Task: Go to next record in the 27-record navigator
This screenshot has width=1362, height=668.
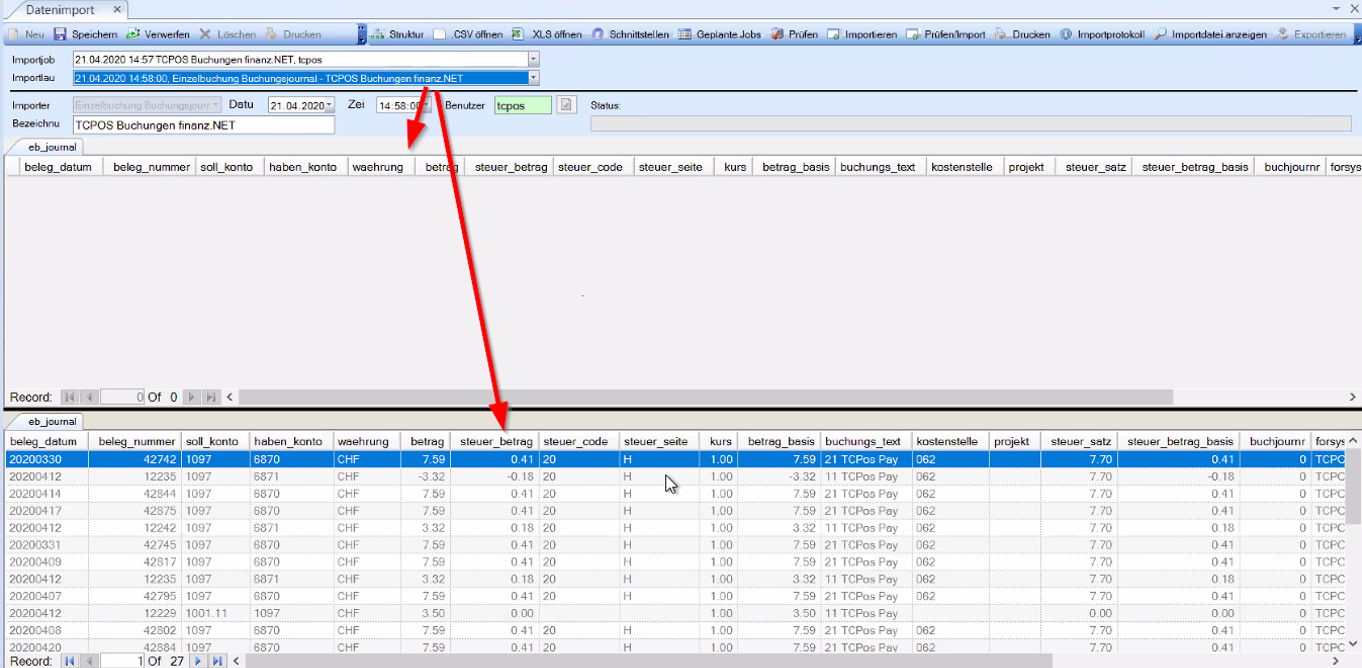Action: 198,661
